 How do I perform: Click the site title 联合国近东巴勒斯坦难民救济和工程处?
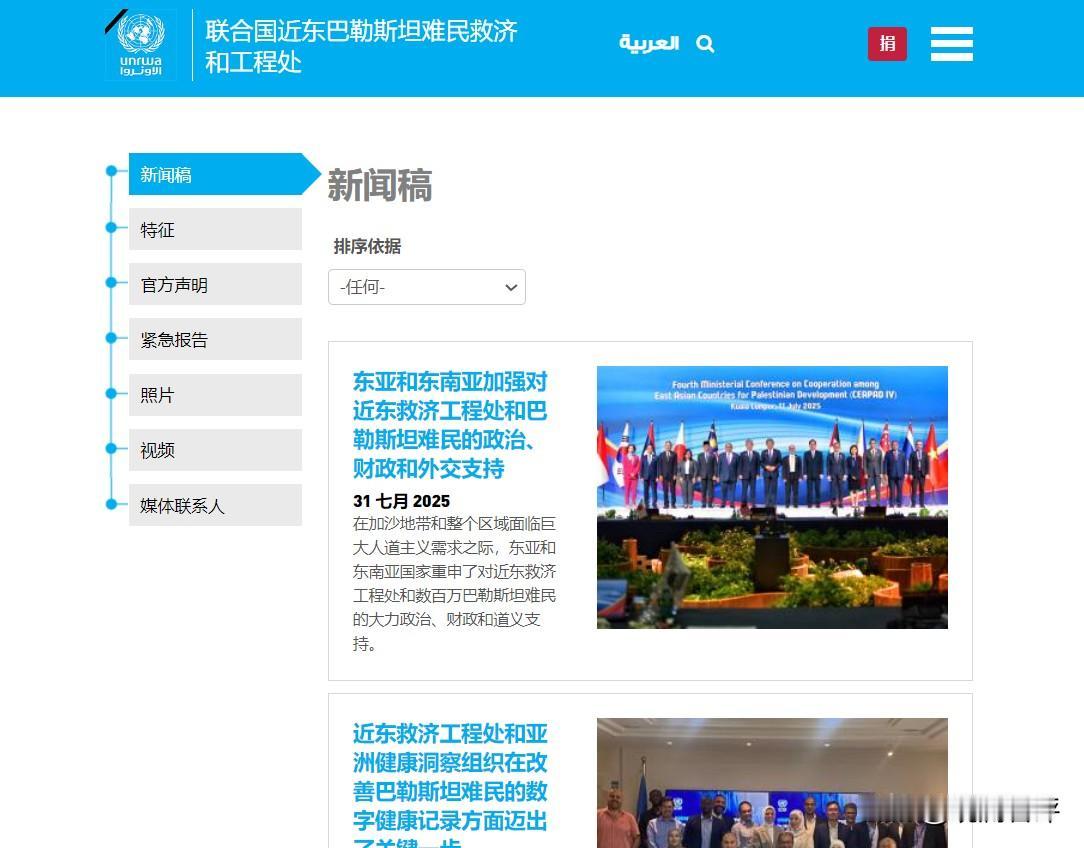(361, 46)
